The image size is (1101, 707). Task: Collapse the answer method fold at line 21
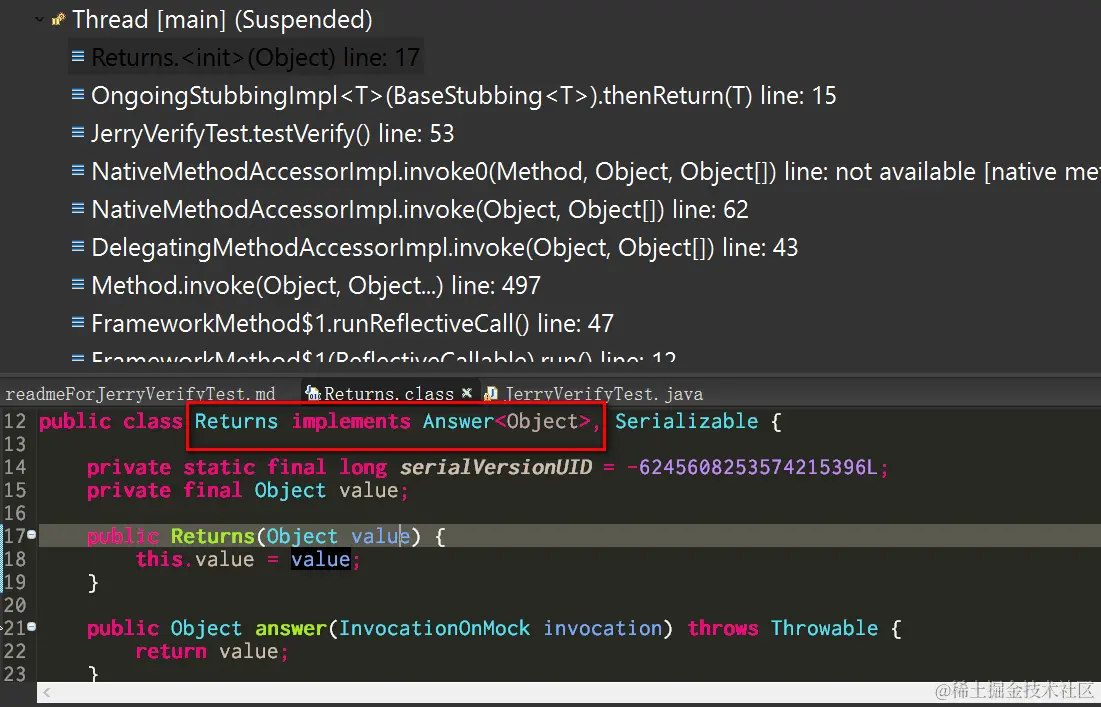click(x=32, y=627)
